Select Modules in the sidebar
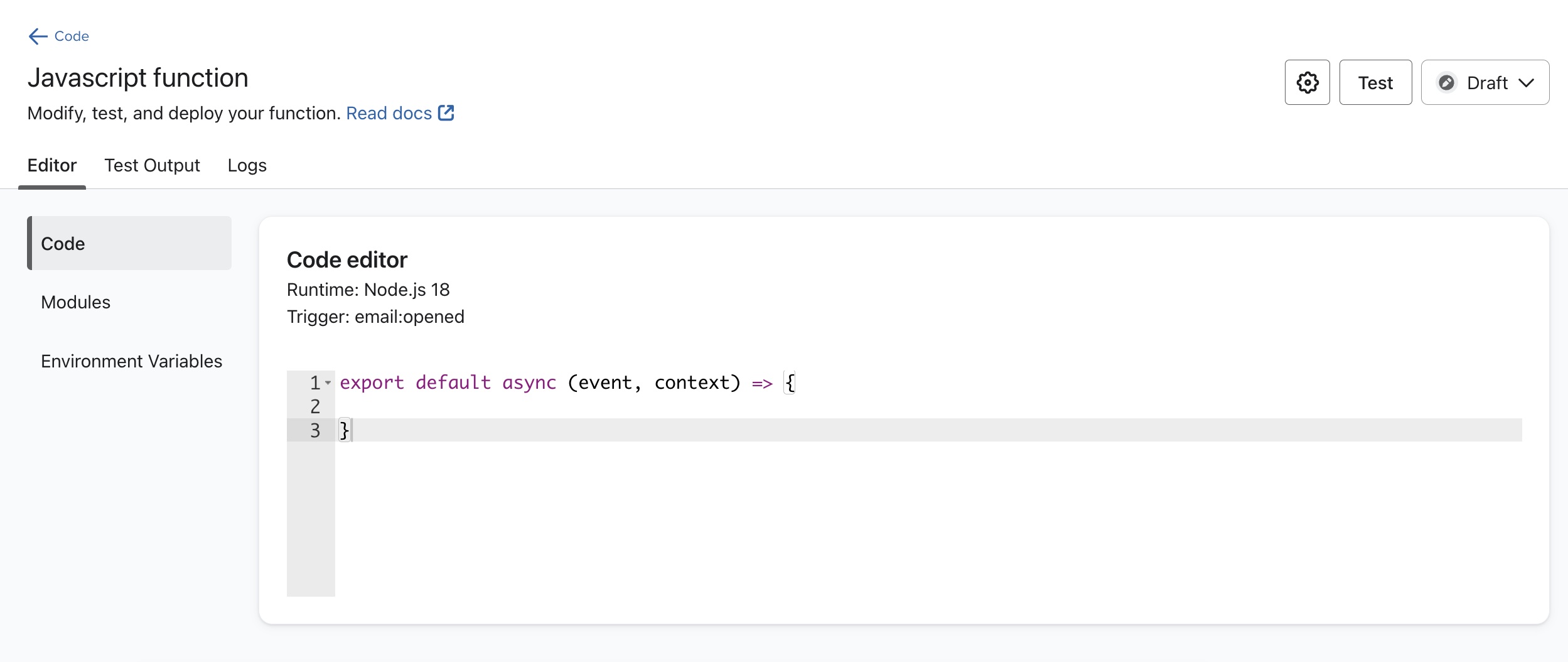Viewport: 1568px width, 662px height. pyautogui.click(x=75, y=302)
